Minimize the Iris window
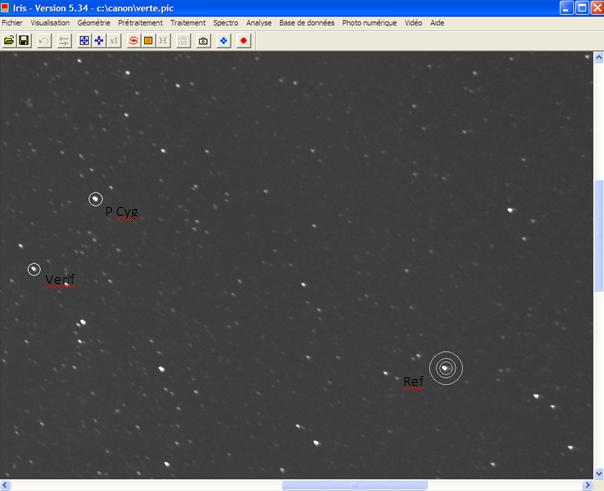 (x=566, y=8)
